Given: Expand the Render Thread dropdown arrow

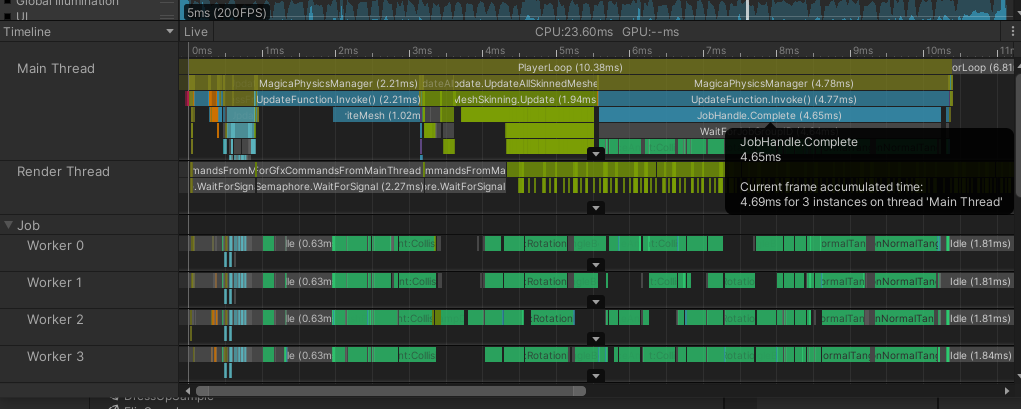Looking at the screenshot, I should pos(596,208).
